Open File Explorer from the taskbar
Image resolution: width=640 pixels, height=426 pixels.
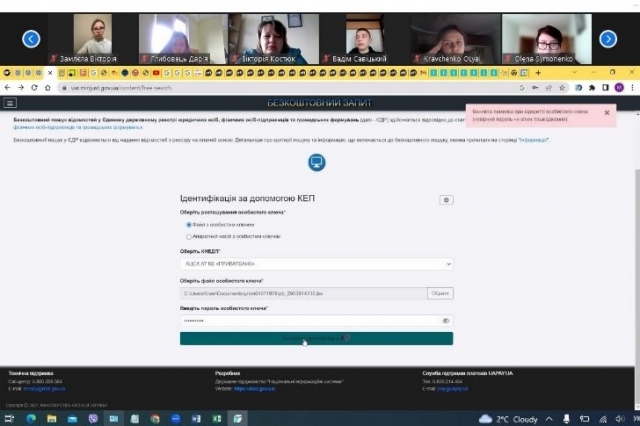51,419
